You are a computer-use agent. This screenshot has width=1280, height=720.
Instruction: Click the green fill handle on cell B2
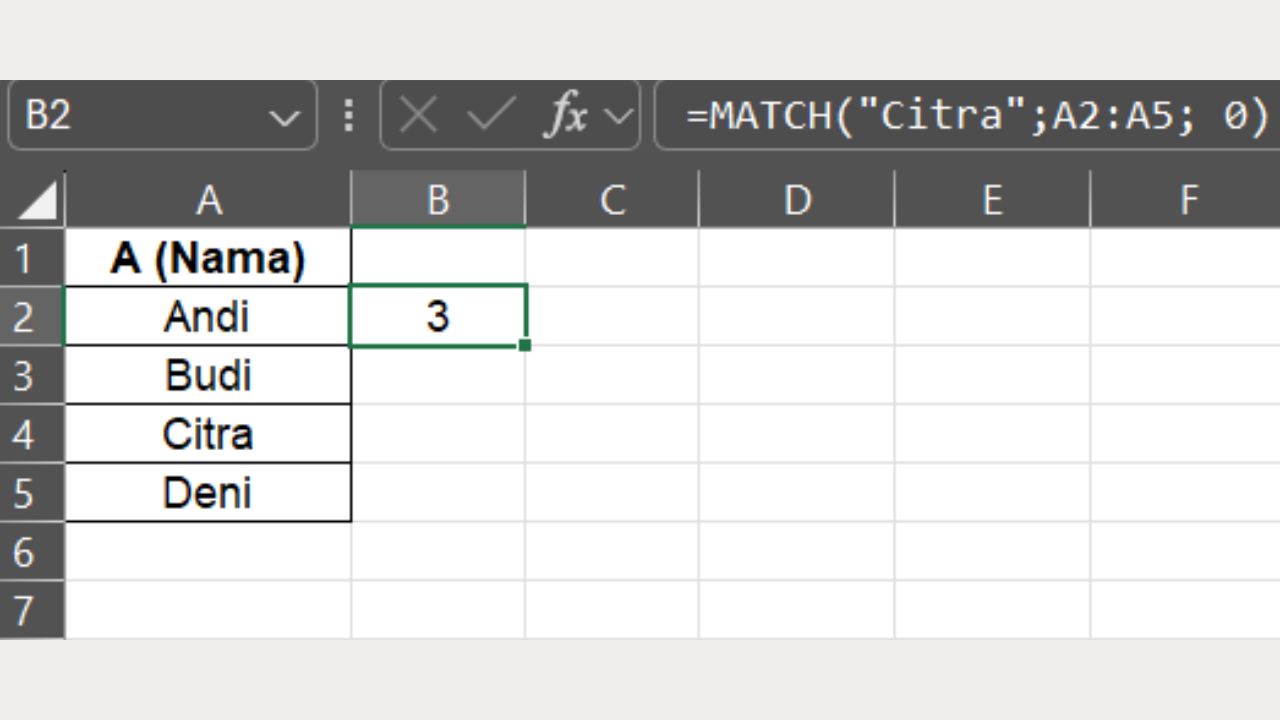524,345
